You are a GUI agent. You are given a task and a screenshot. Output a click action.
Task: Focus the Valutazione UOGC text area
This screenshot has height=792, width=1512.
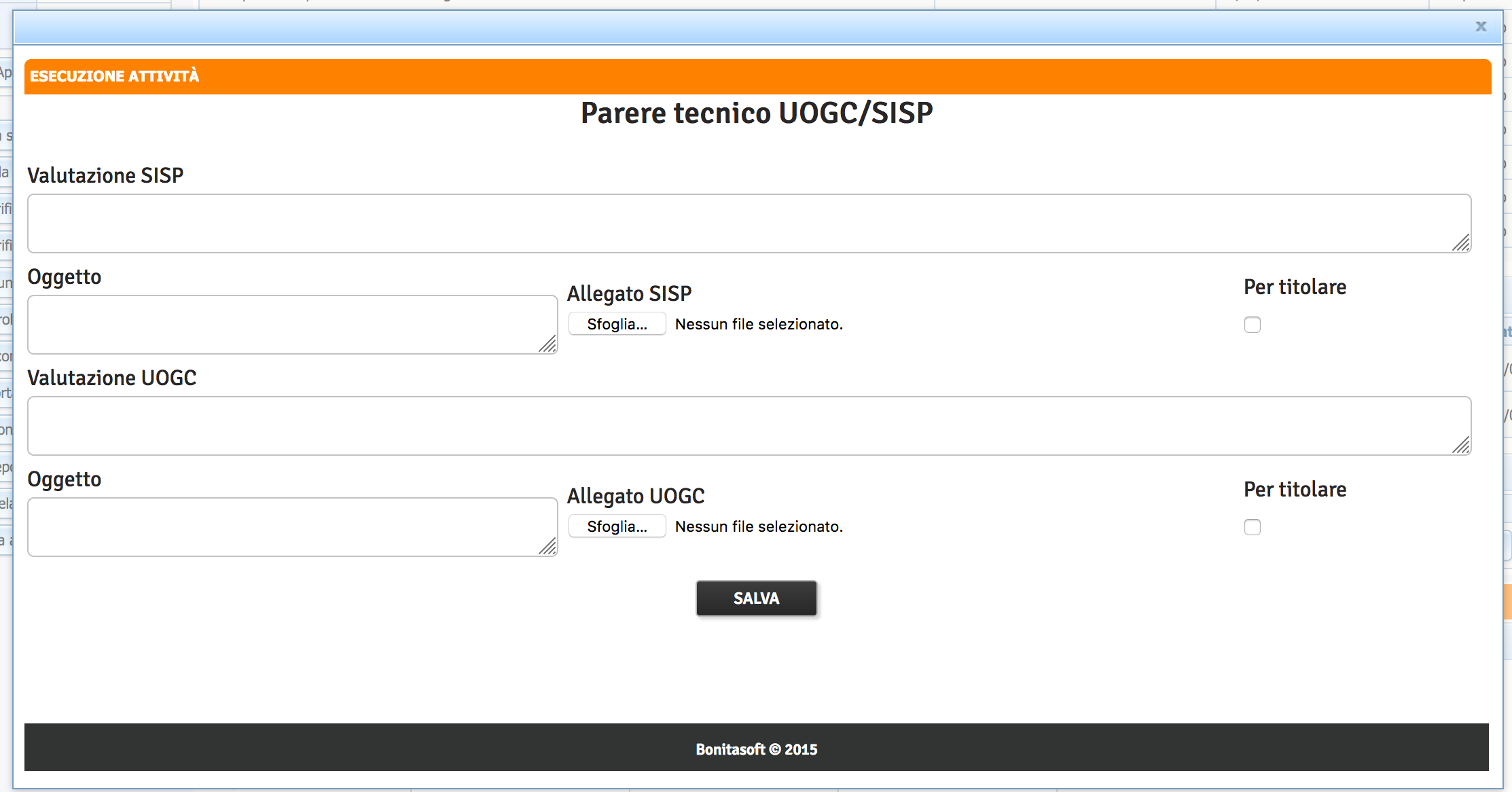pos(749,426)
